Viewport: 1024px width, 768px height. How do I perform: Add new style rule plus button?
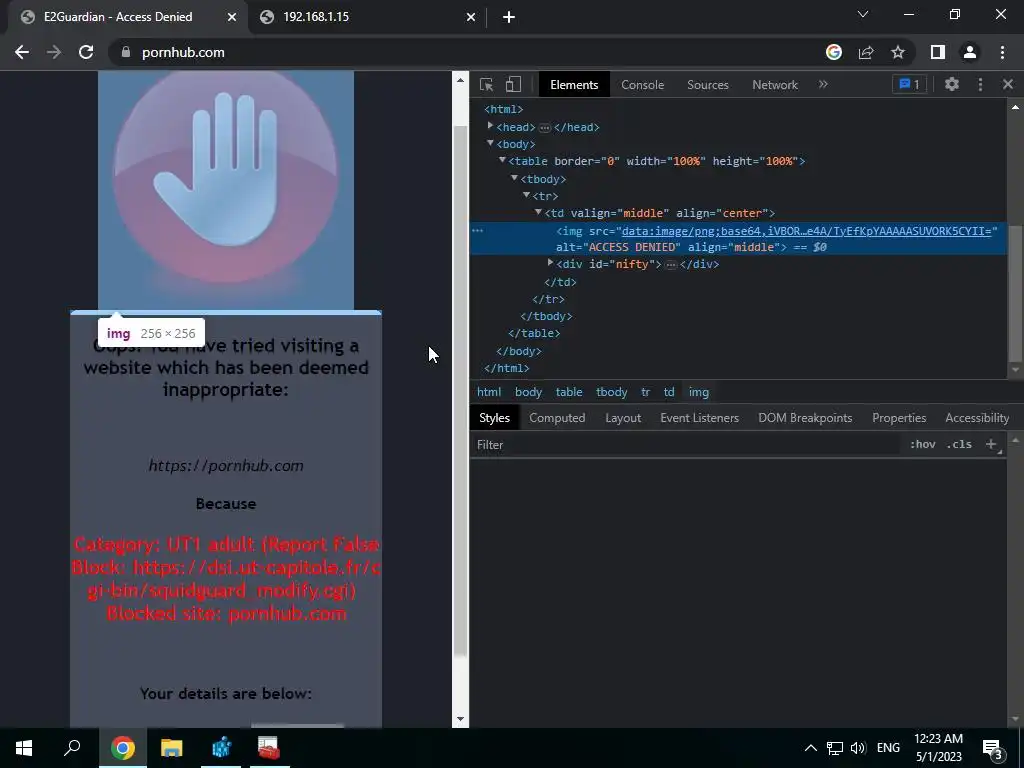coord(991,444)
